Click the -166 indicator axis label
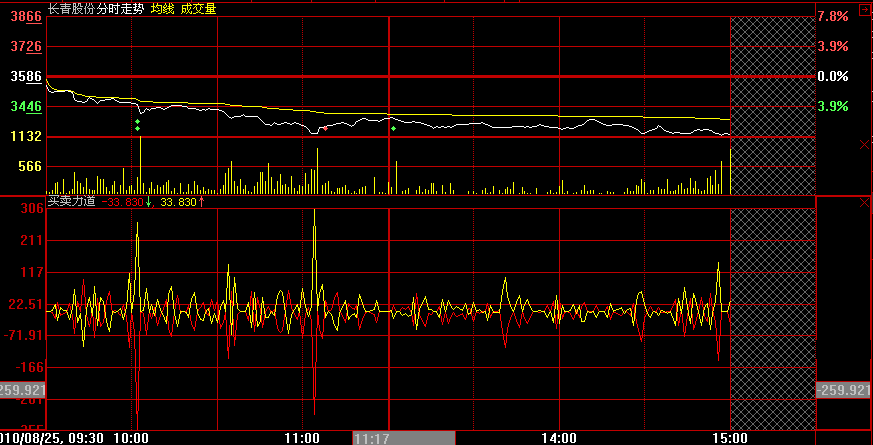 point(29,368)
